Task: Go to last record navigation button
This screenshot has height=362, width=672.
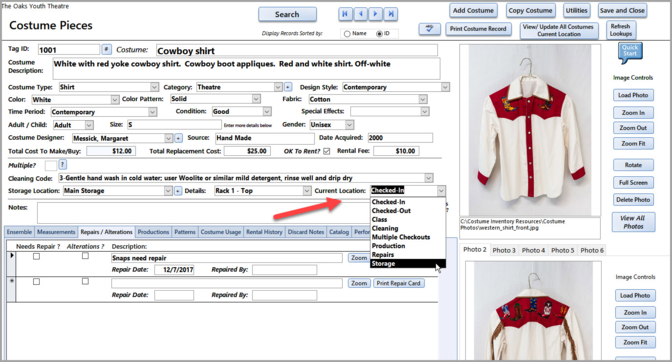Action: (391, 14)
